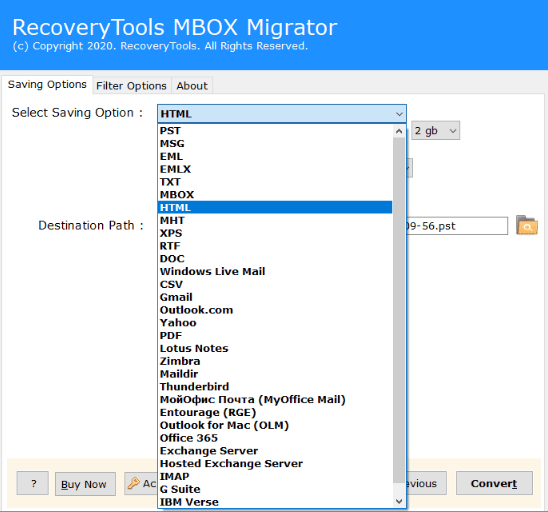Choose Hosted Exchange Server option
548x512 pixels.
pyautogui.click(x=275, y=463)
